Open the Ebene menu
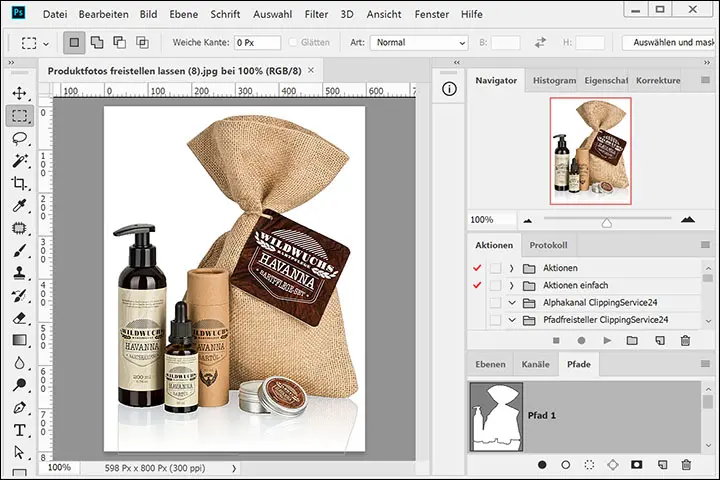Viewport: 720px width, 480px height. click(184, 14)
